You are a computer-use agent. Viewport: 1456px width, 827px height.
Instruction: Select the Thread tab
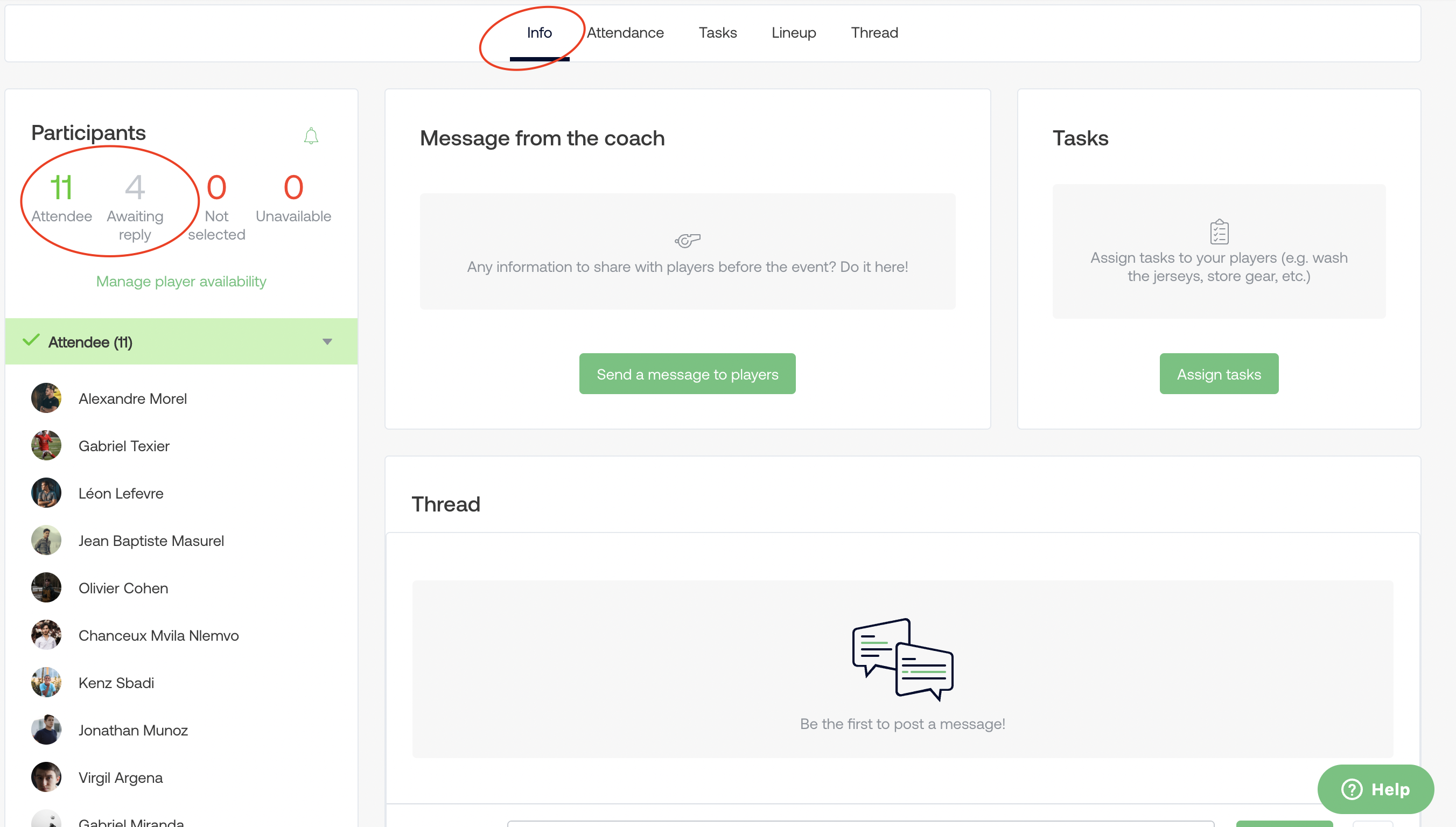pyautogui.click(x=874, y=33)
